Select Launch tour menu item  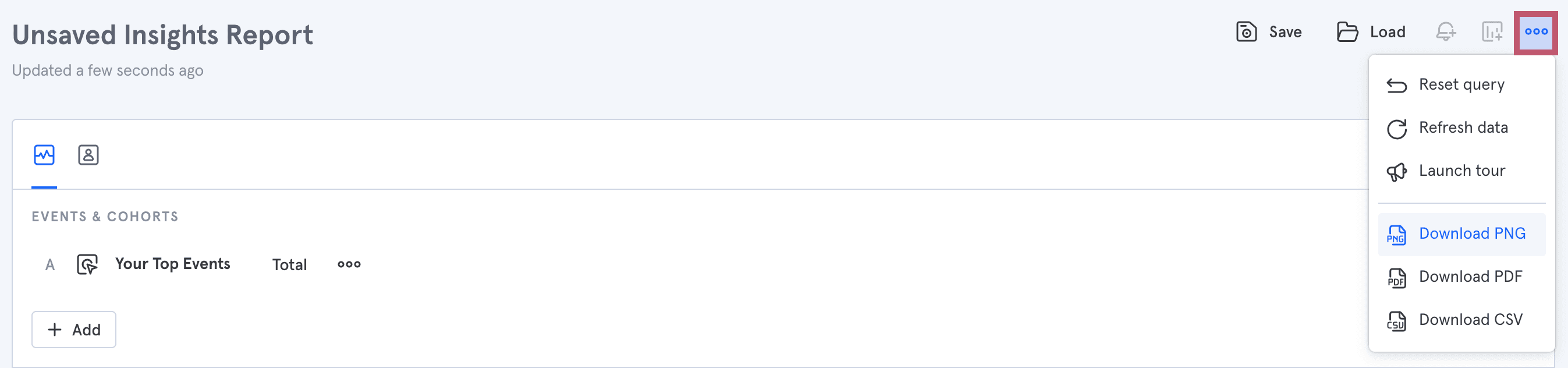(1461, 171)
